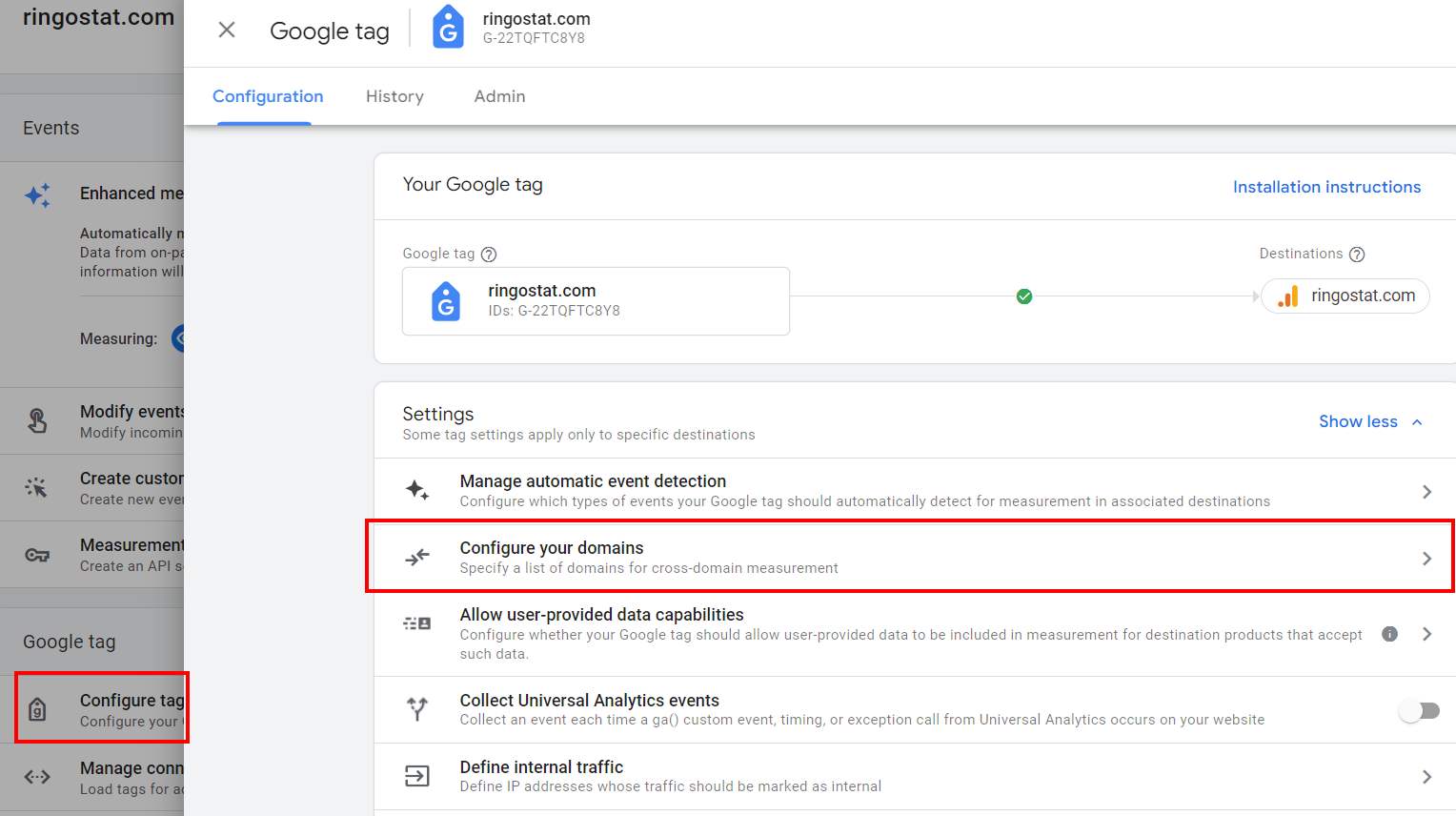The height and width of the screenshot is (816, 1456).
Task: Open the ringostat.com destination chip
Action: (x=1345, y=296)
